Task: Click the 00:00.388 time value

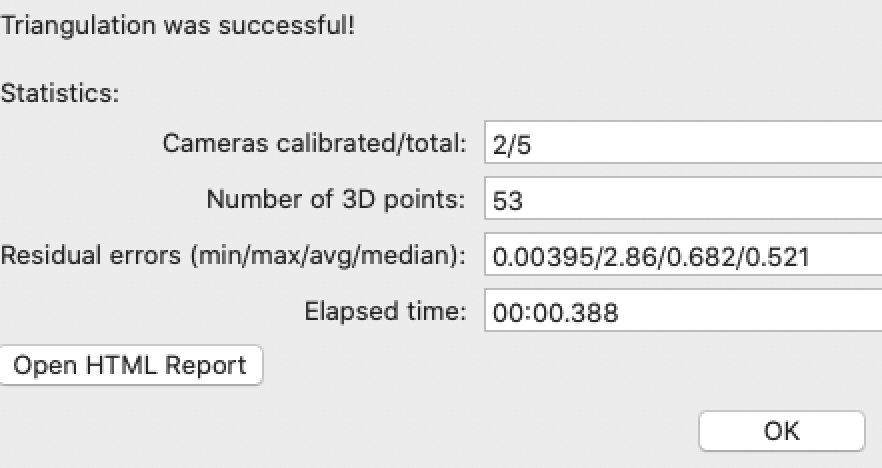Action: (555, 313)
